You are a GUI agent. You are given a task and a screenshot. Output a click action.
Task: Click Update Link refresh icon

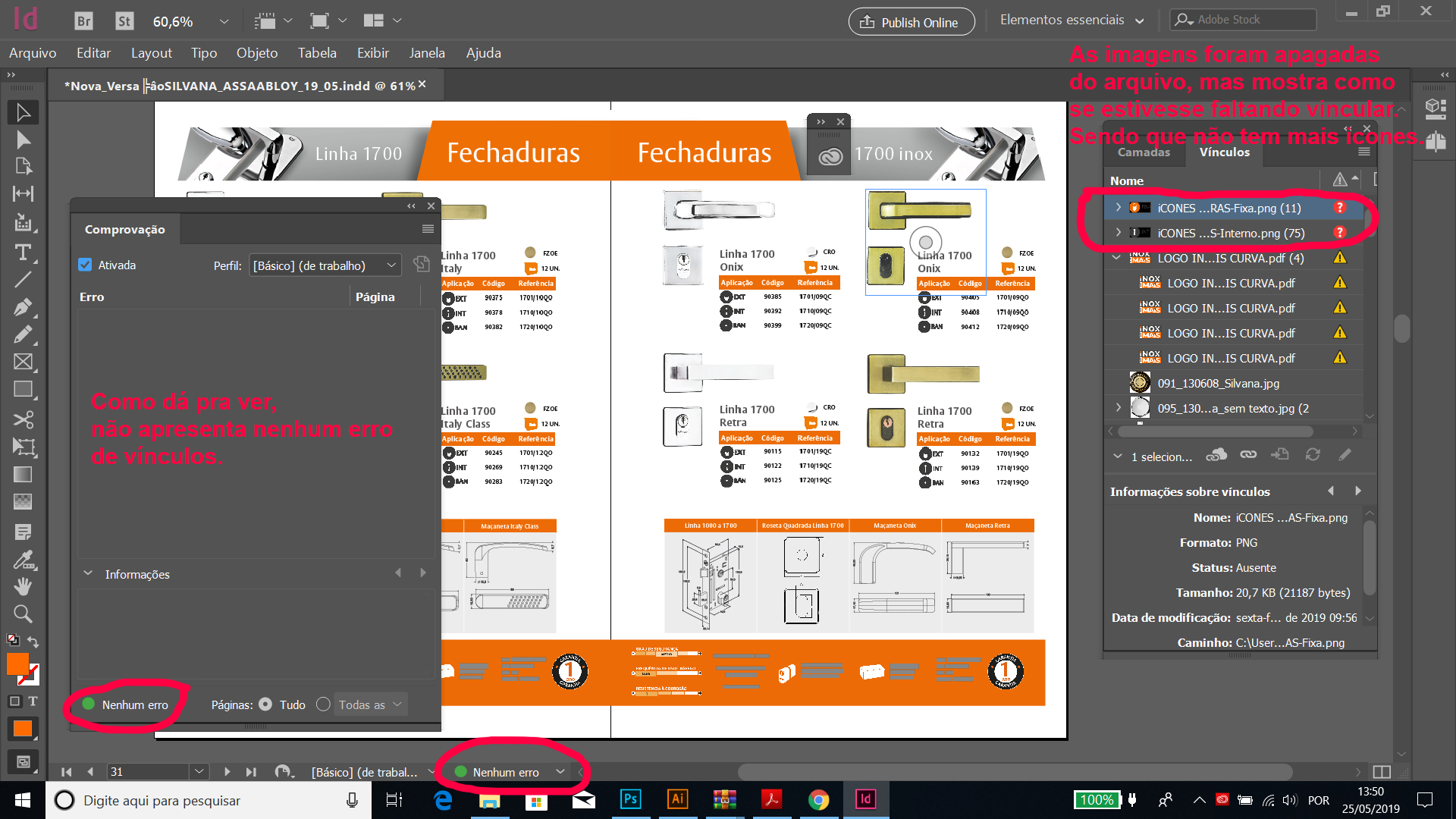(1313, 455)
